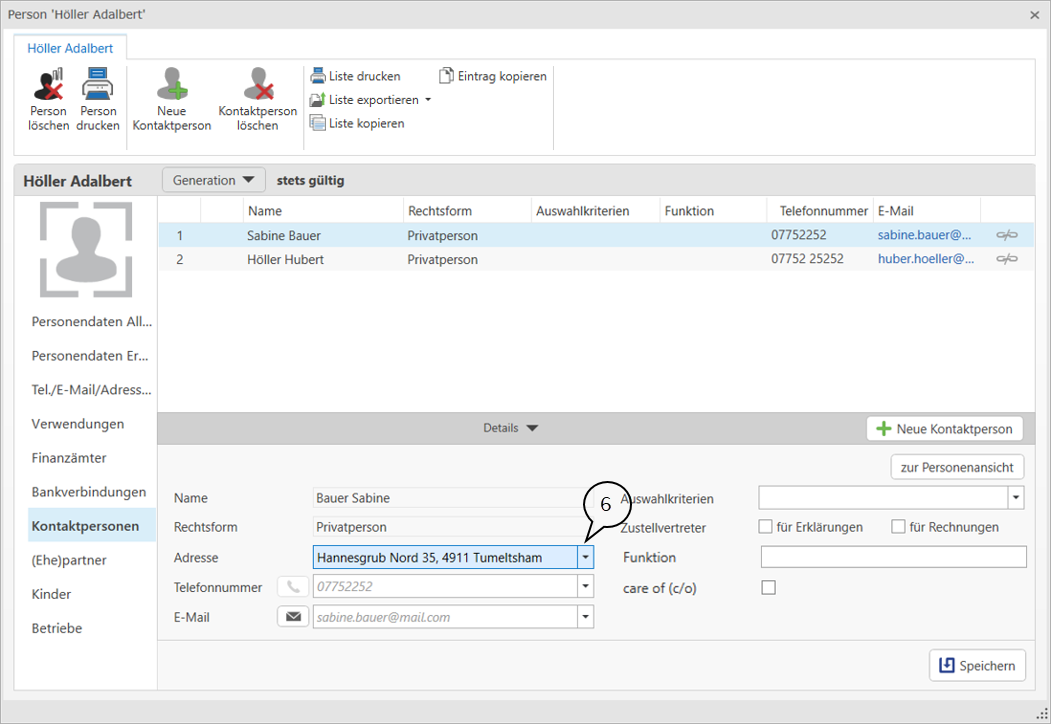Click the Kontaktperson löschen ribbon icon
Viewport: 1051px width, 724px height.
258,84
